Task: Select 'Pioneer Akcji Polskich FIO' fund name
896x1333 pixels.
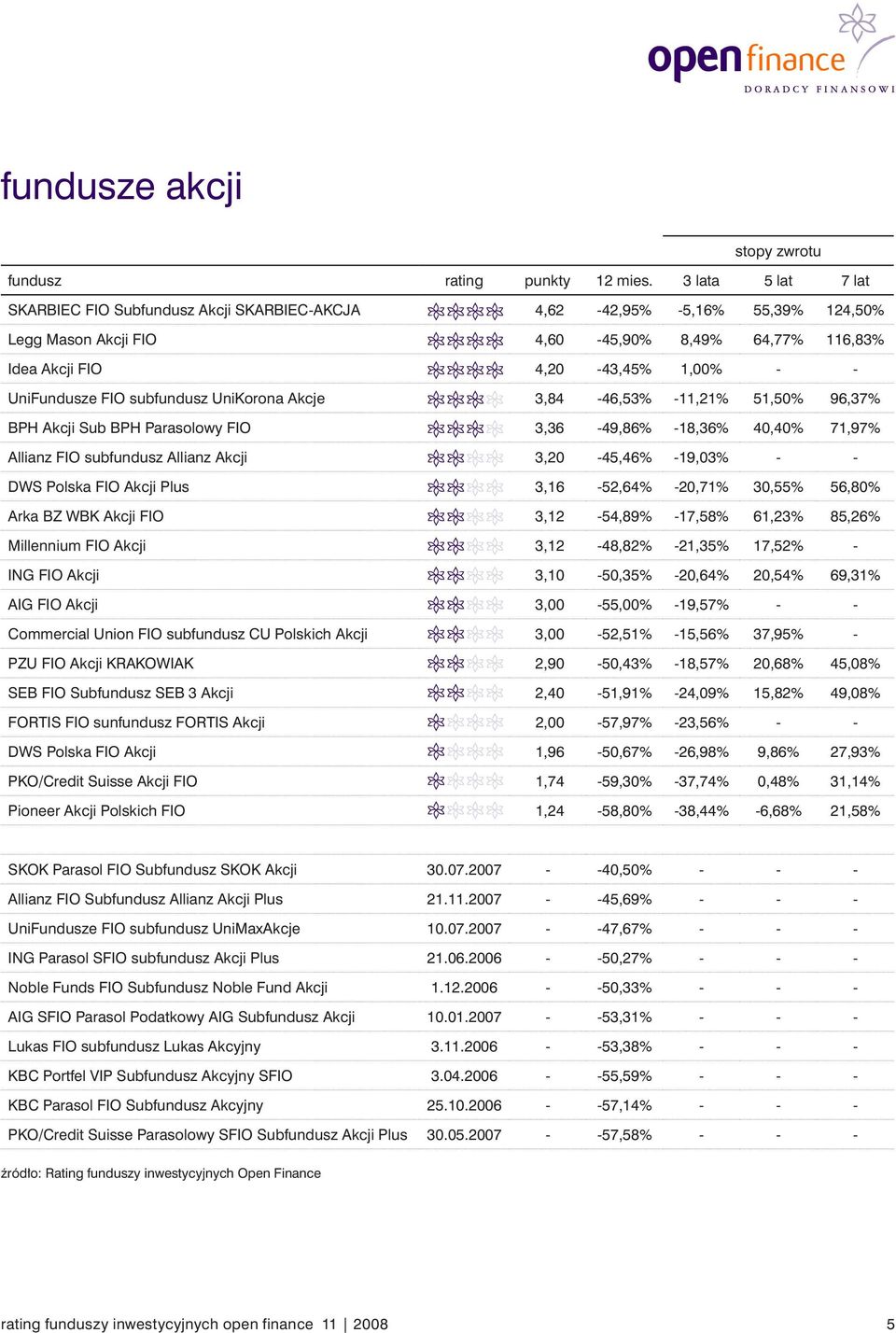Action: tap(96, 810)
